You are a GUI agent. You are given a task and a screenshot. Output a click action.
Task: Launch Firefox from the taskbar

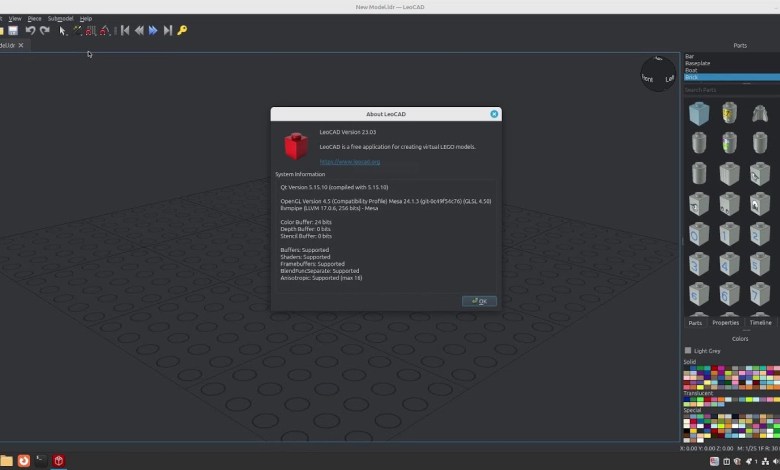[x=23, y=461]
